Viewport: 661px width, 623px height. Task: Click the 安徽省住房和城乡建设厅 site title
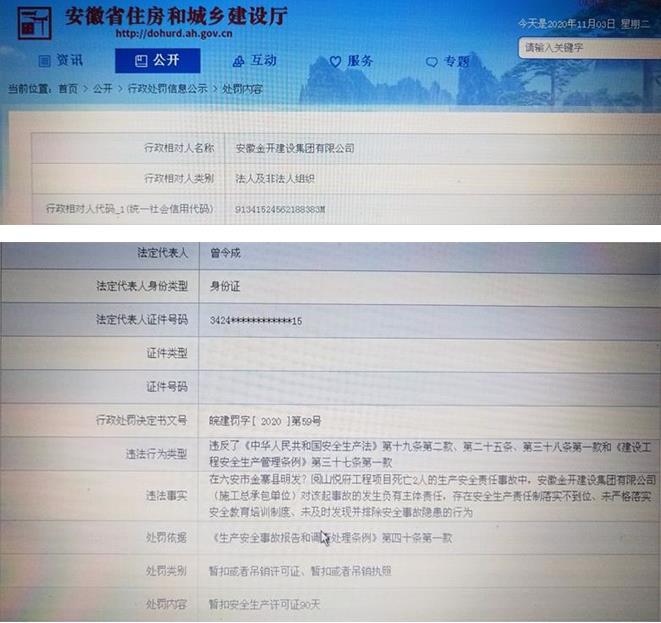[176, 16]
